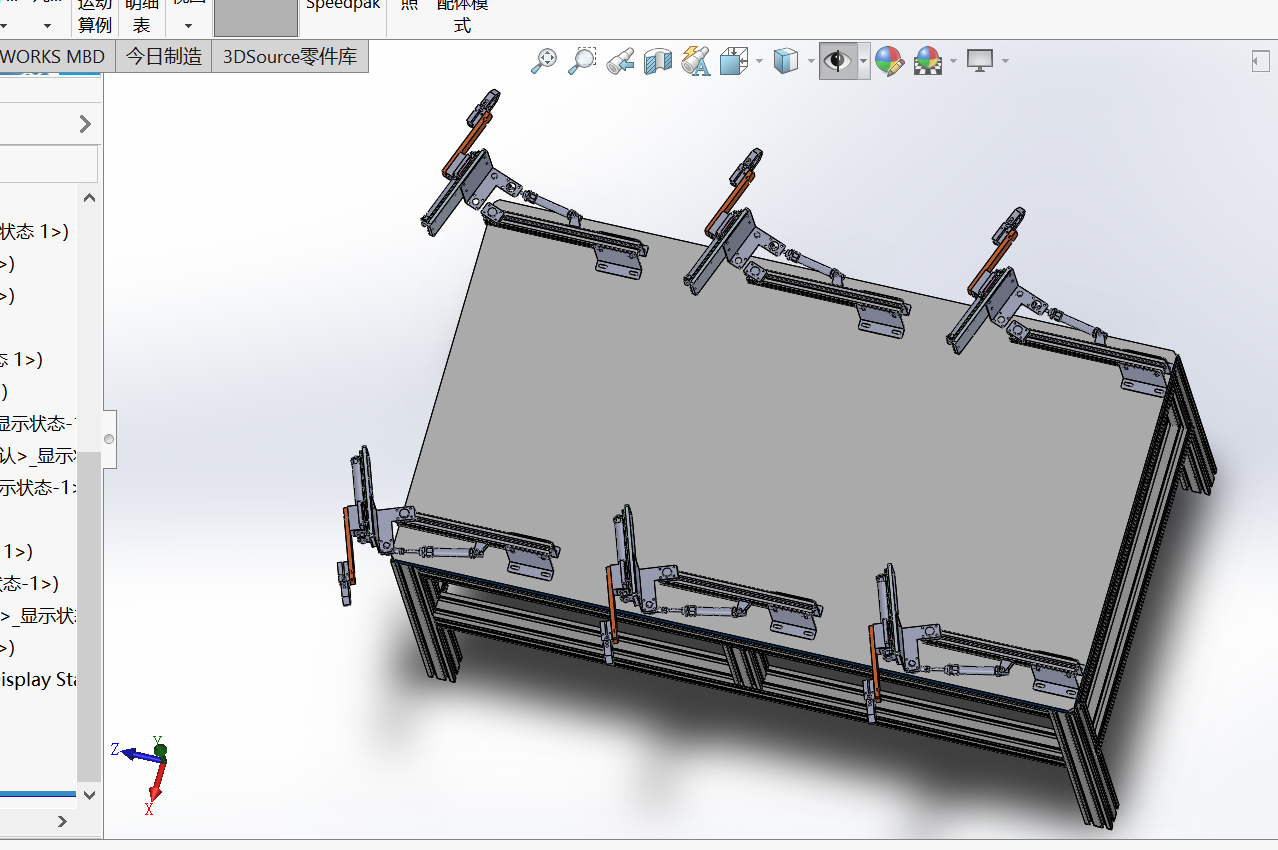
Task: Click the feature panel collapse splitter handle
Action: [x=109, y=439]
